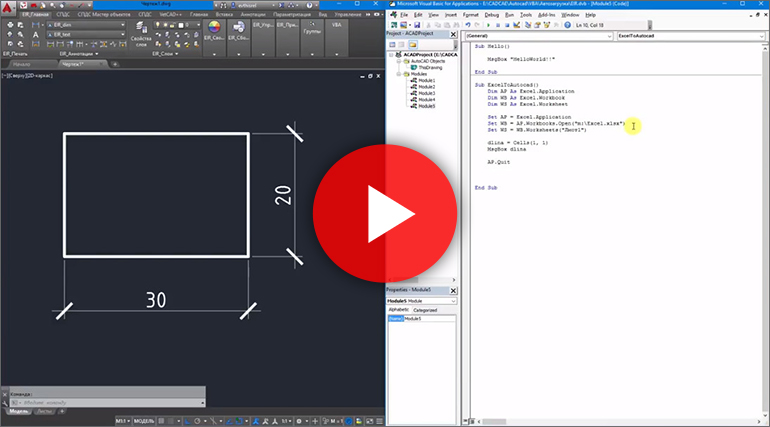Switch to the Categorized properties tab
The width and height of the screenshot is (770, 427).
pos(425,310)
